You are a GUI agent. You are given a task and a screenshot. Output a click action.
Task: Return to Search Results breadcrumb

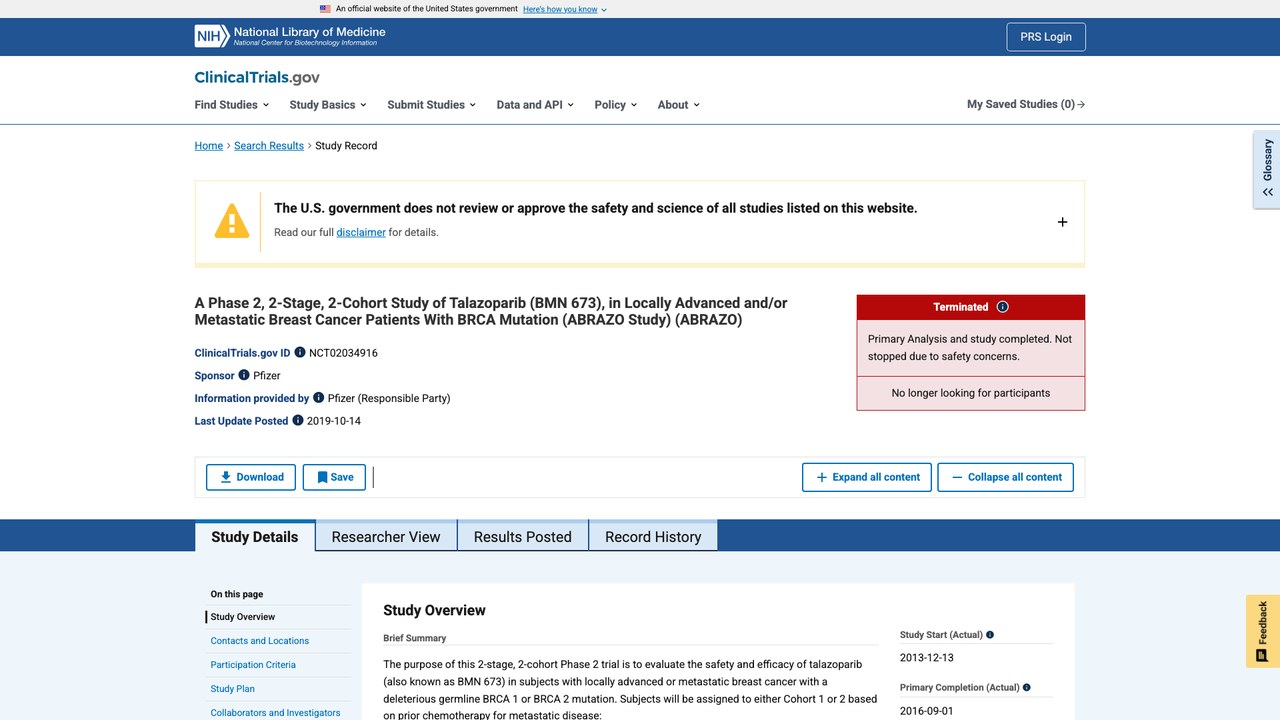click(269, 146)
